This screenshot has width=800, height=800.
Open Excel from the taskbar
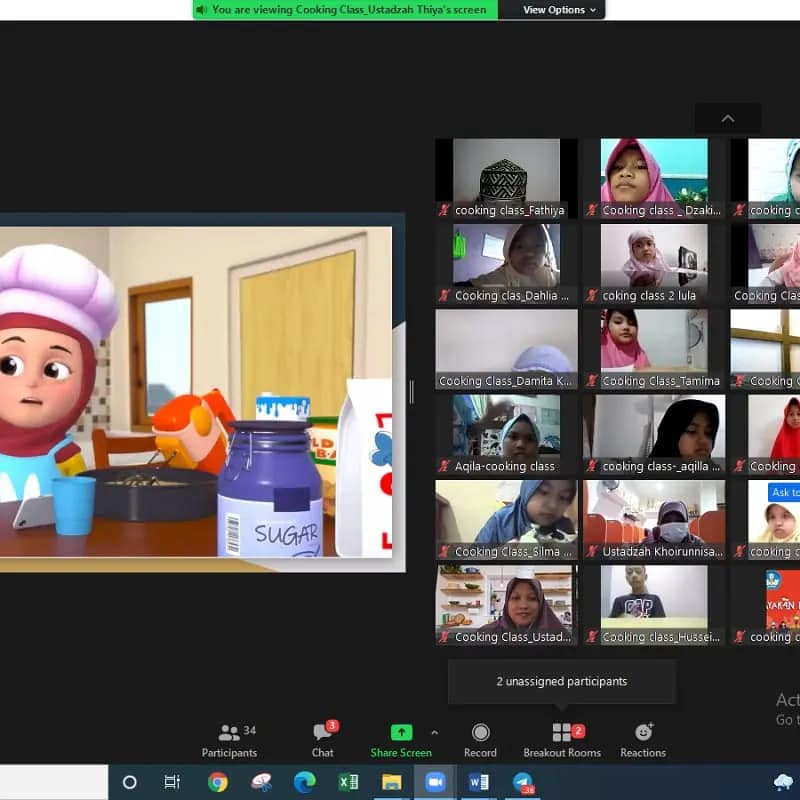[348, 782]
